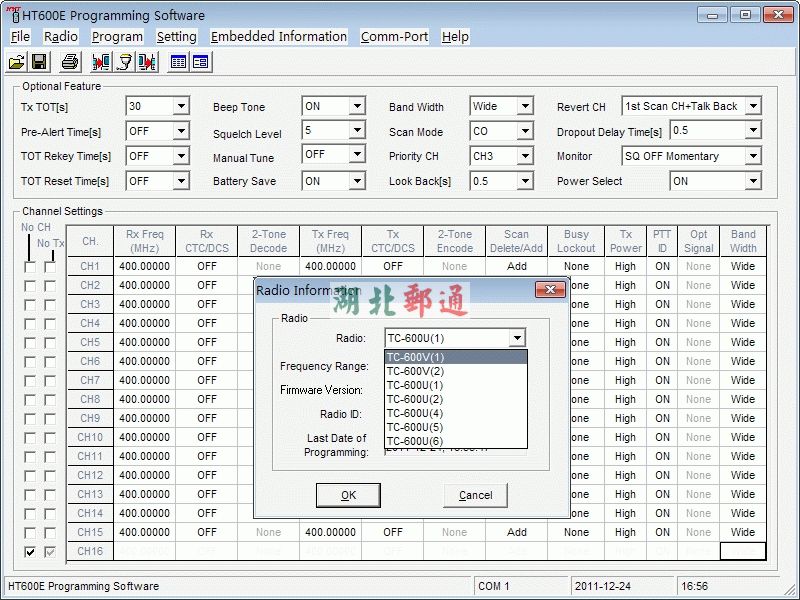This screenshot has height=600, width=800.
Task: Click the Print icon in the toolbar
Action: pos(69,62)
